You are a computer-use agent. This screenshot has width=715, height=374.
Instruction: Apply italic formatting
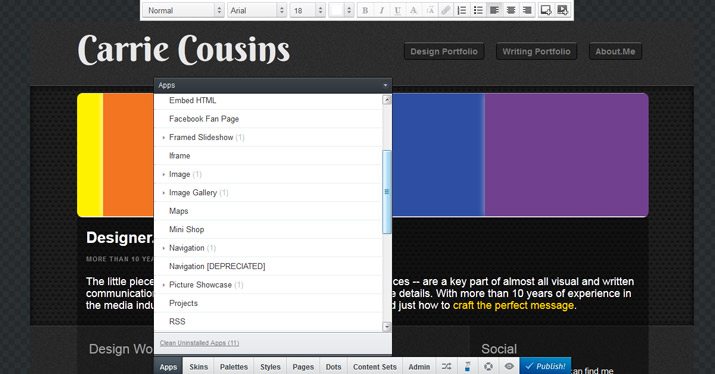[381, 10]
